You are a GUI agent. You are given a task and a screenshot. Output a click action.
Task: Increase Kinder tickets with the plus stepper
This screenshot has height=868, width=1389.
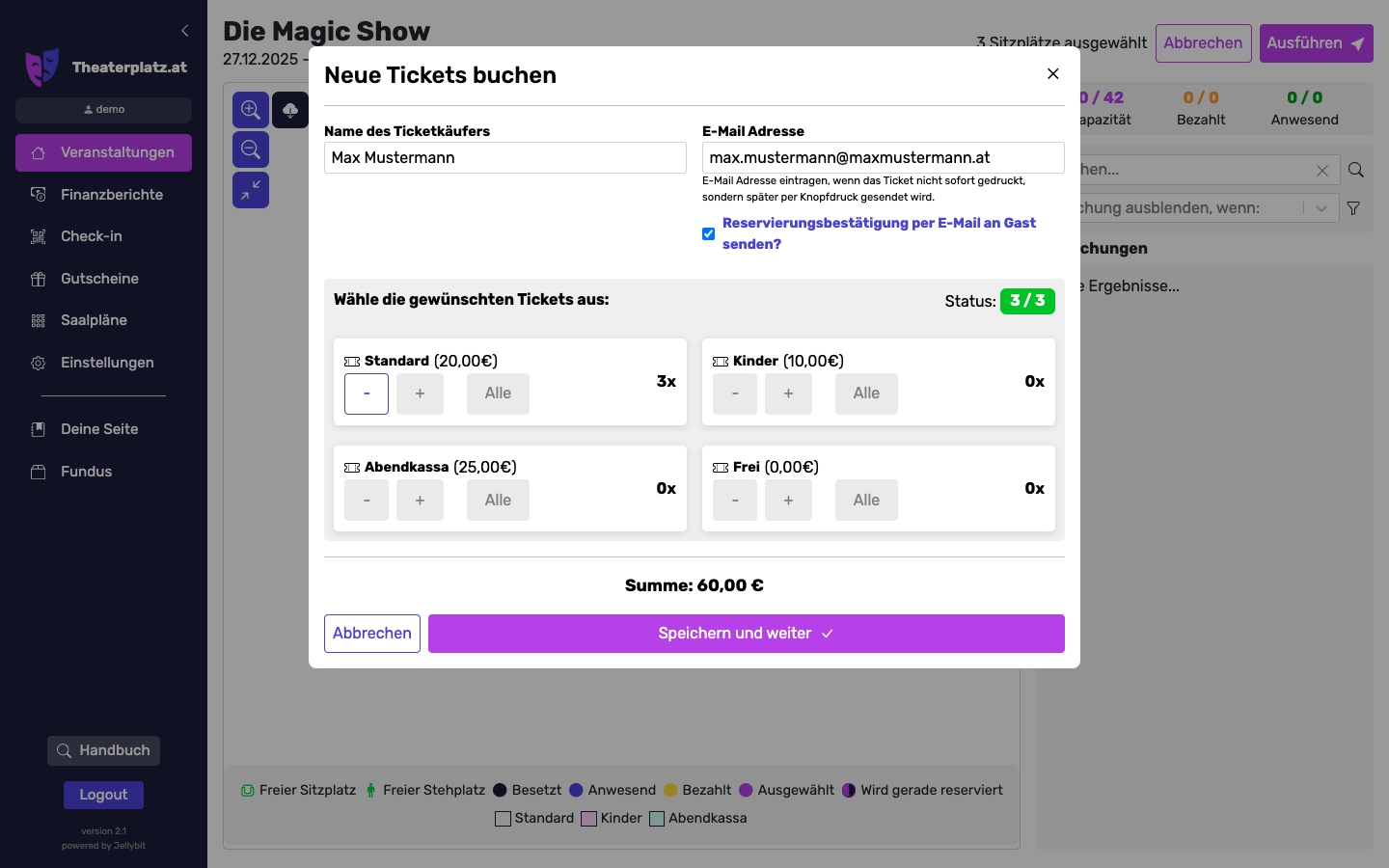point(788,393)
